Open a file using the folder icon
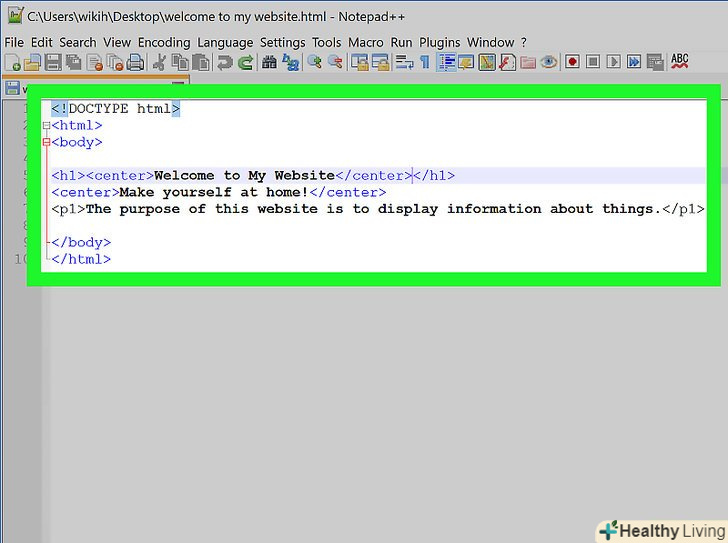 32,62
